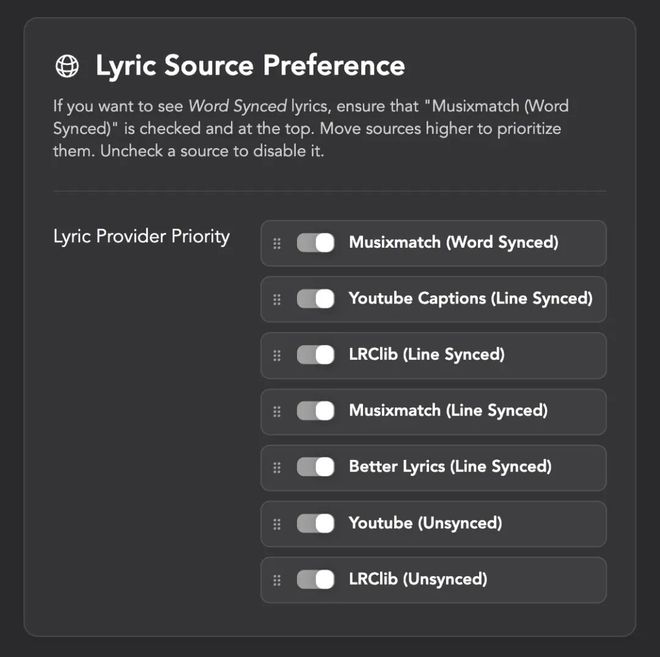Click the Lyric Source Preference heading

click(x=250, y=66)
